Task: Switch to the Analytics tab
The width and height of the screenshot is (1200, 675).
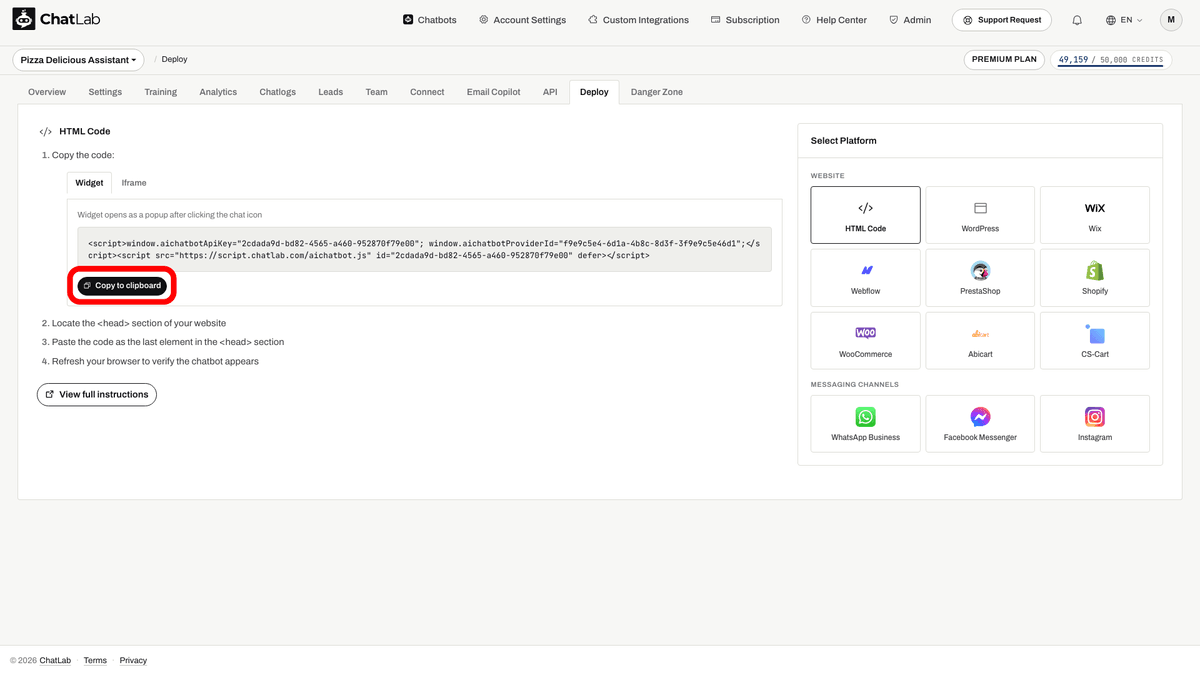Action: pyautogui.click(x=218, y=92)
